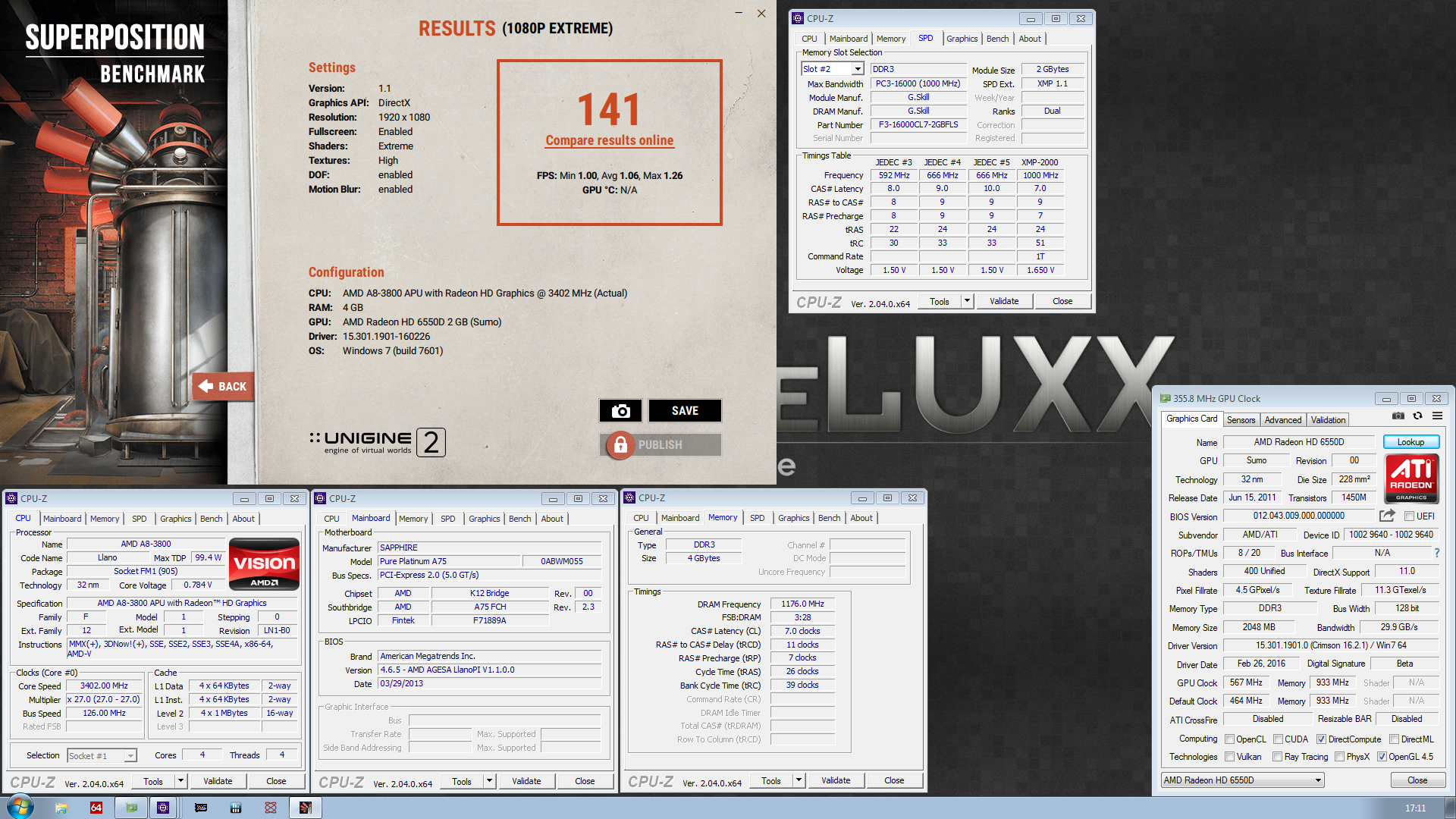Open the red atom-shaped taskbar icon
The height and width of the screenshot is (819, 1456).
click(x=271, y=808)
